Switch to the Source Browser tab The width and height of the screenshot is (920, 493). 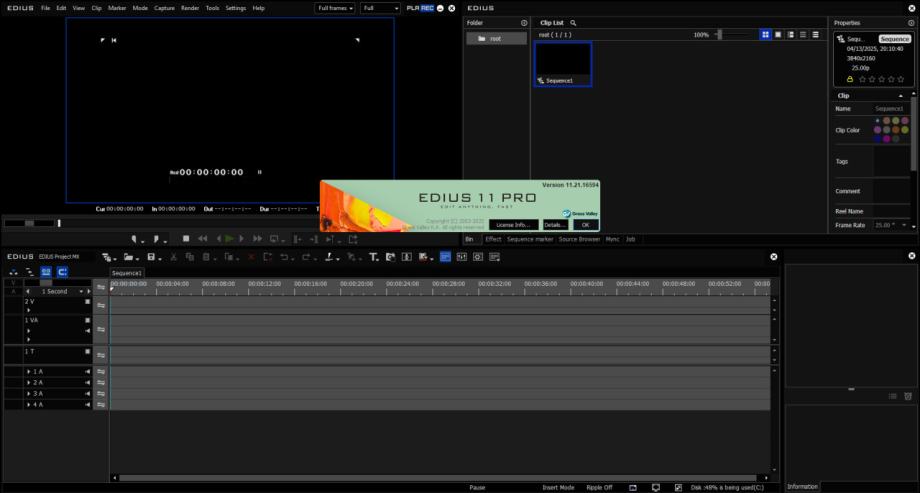pos(579,239)
